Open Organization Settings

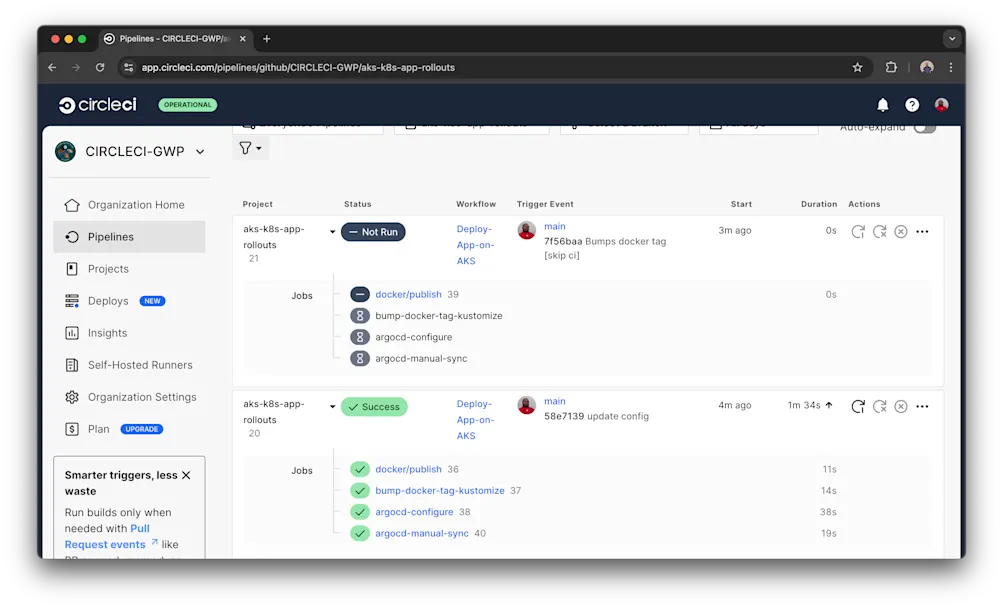(130, 397)
